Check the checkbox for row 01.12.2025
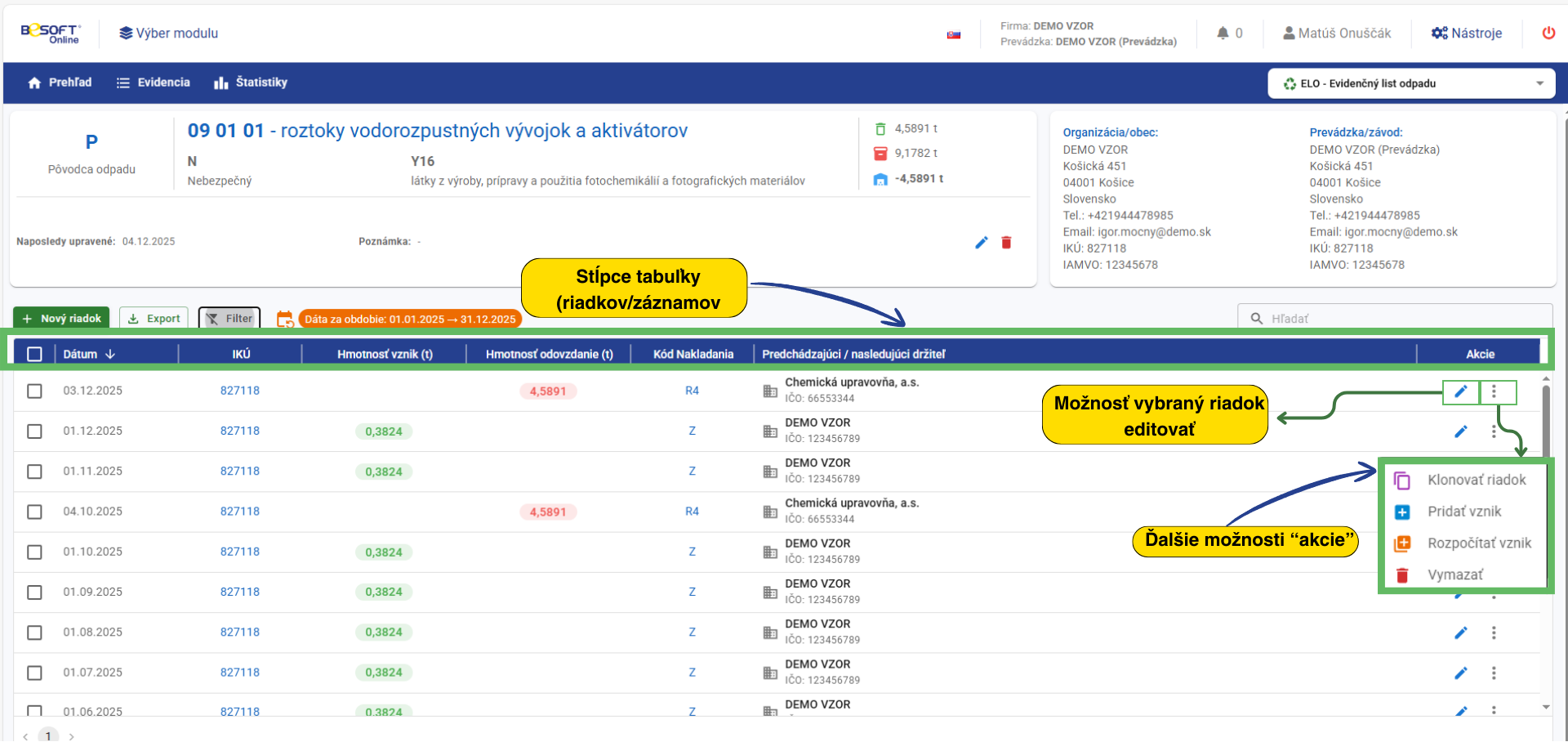1568x742 pixels. pos(34,431)
